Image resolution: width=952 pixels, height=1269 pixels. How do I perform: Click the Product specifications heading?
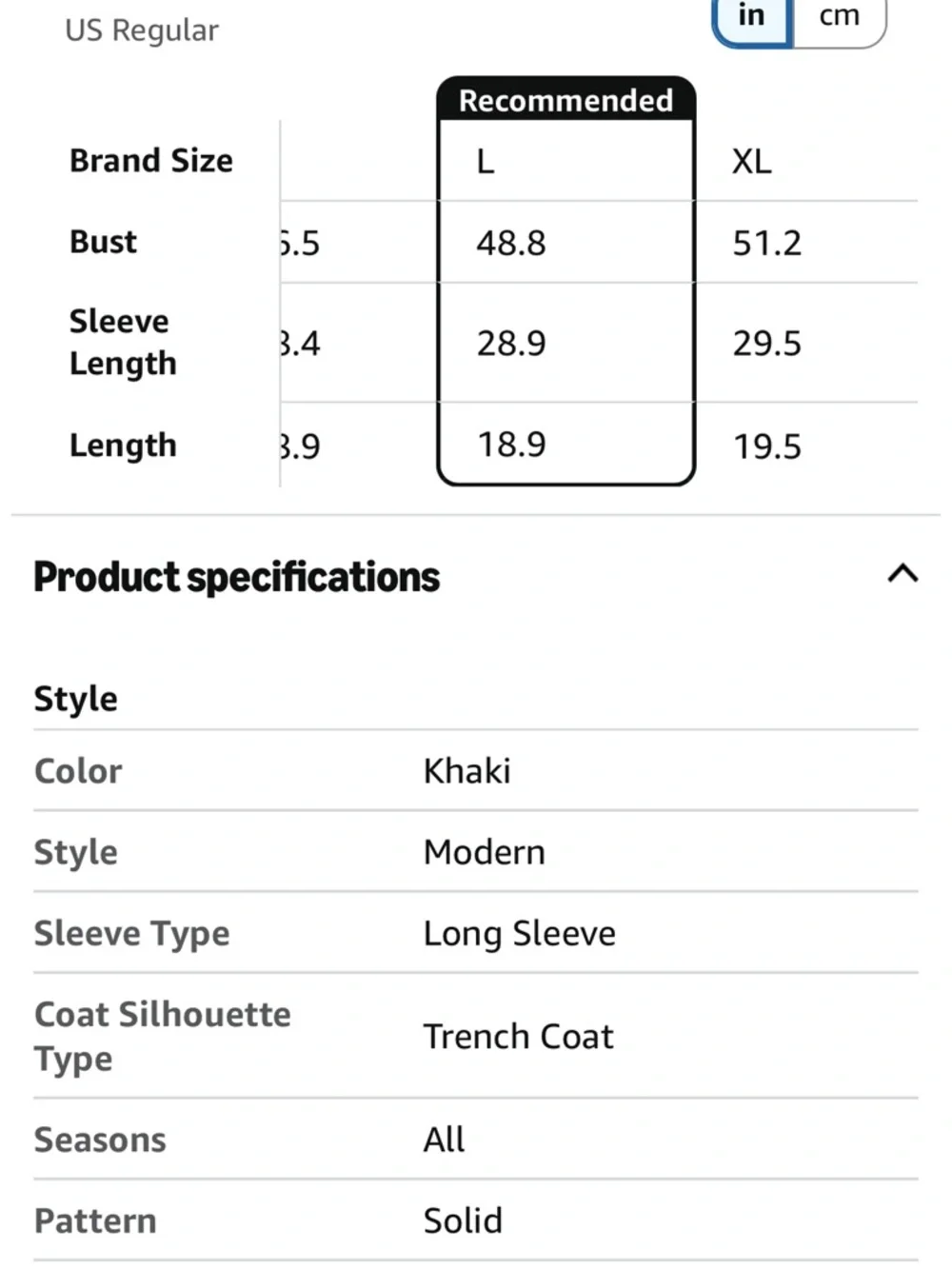coord(237,577)
